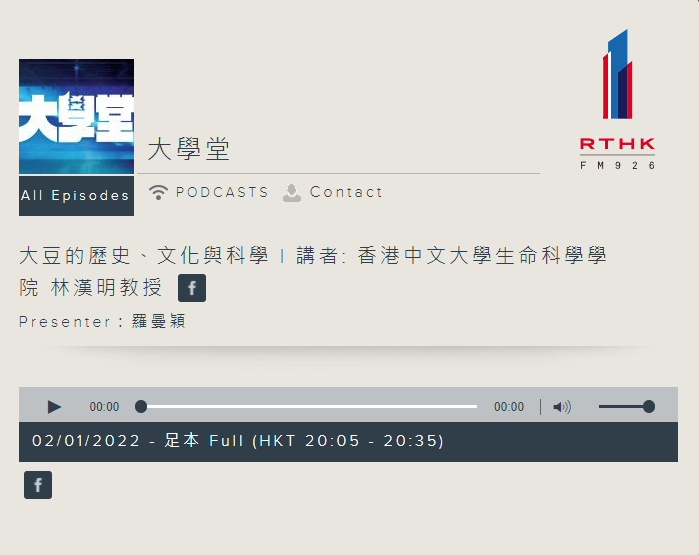Select the 02/01/2022 足本 Full episode bar

tap(348, 441)
